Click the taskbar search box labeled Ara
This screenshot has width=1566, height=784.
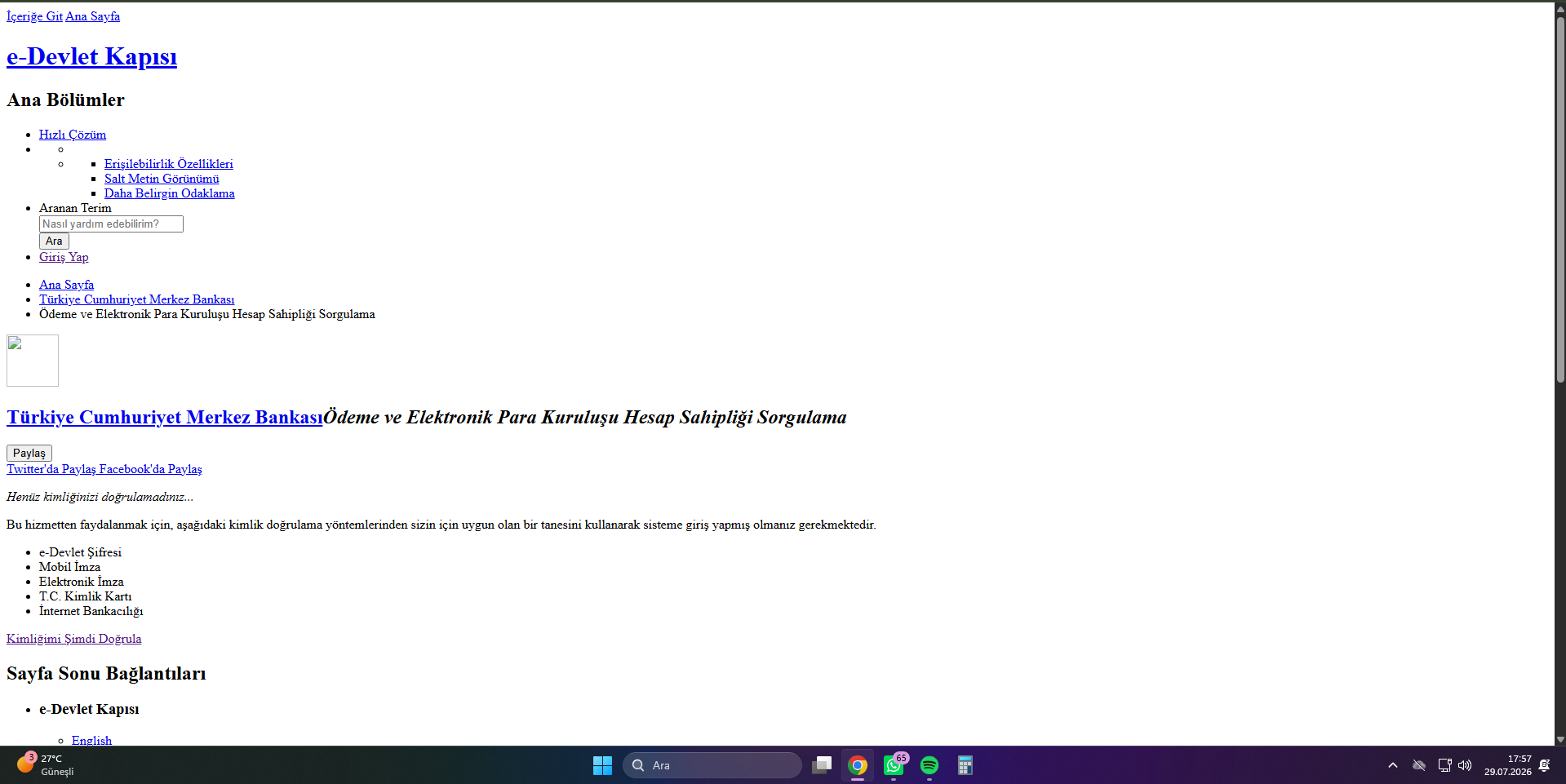[712, 765]
